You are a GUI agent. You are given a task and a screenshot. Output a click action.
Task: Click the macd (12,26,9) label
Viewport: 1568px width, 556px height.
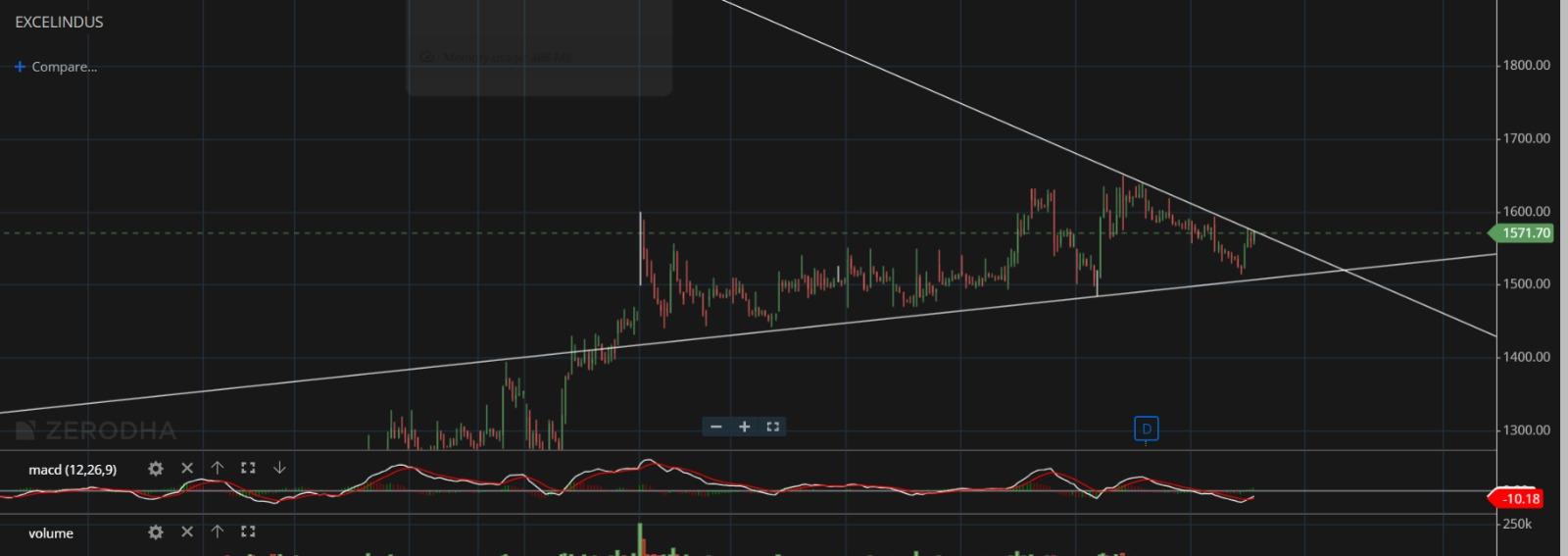click(73, 470)
